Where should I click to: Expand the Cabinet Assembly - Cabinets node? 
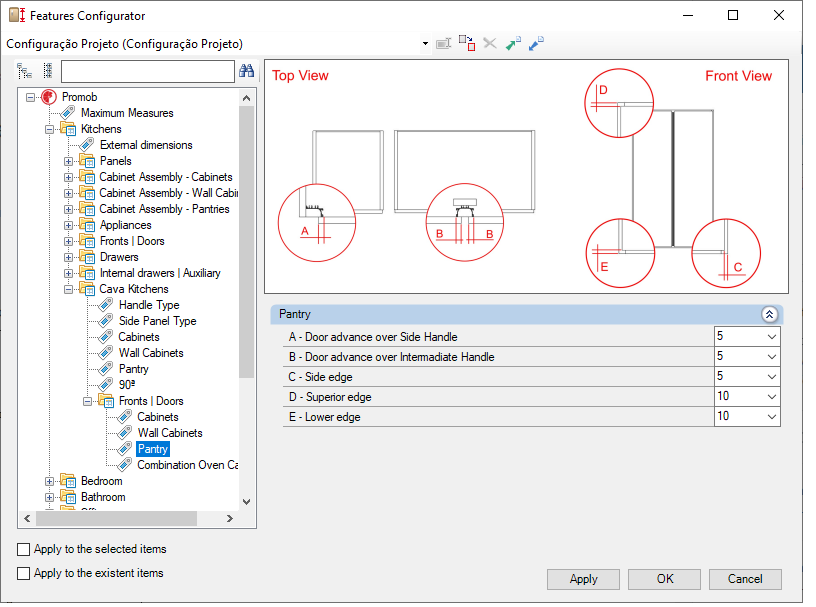tap(68, 178)
